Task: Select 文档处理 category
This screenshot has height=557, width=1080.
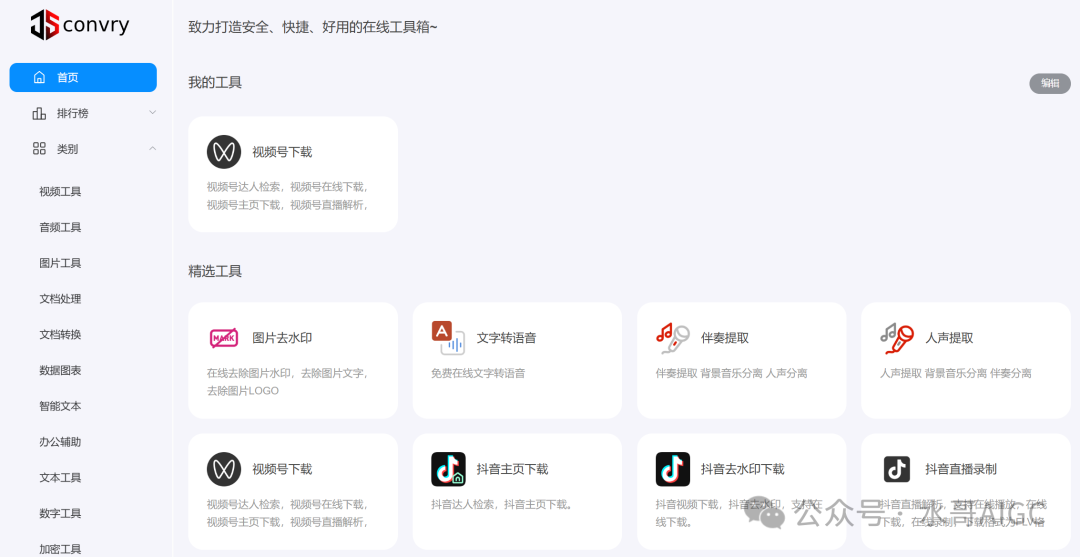Action: coord(61,299)
